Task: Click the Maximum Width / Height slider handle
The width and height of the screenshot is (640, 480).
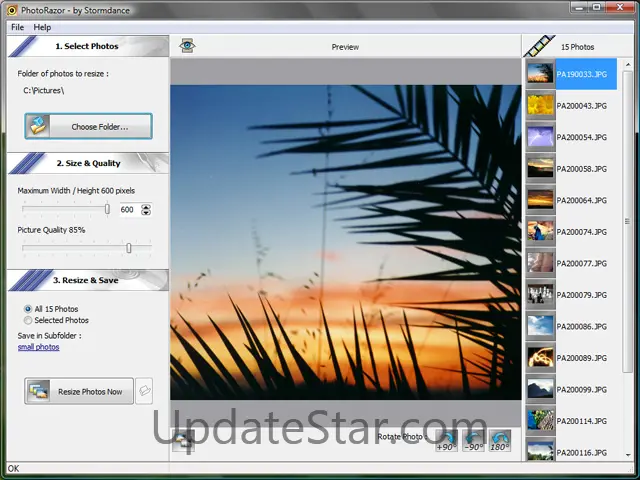Action: (x=107, y=209)
